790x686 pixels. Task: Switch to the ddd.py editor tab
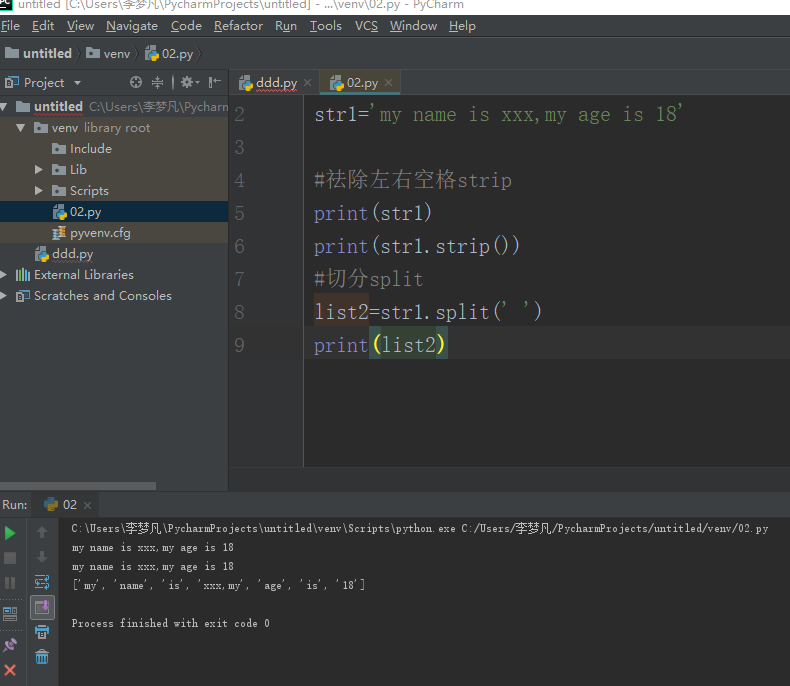[275, 82]
